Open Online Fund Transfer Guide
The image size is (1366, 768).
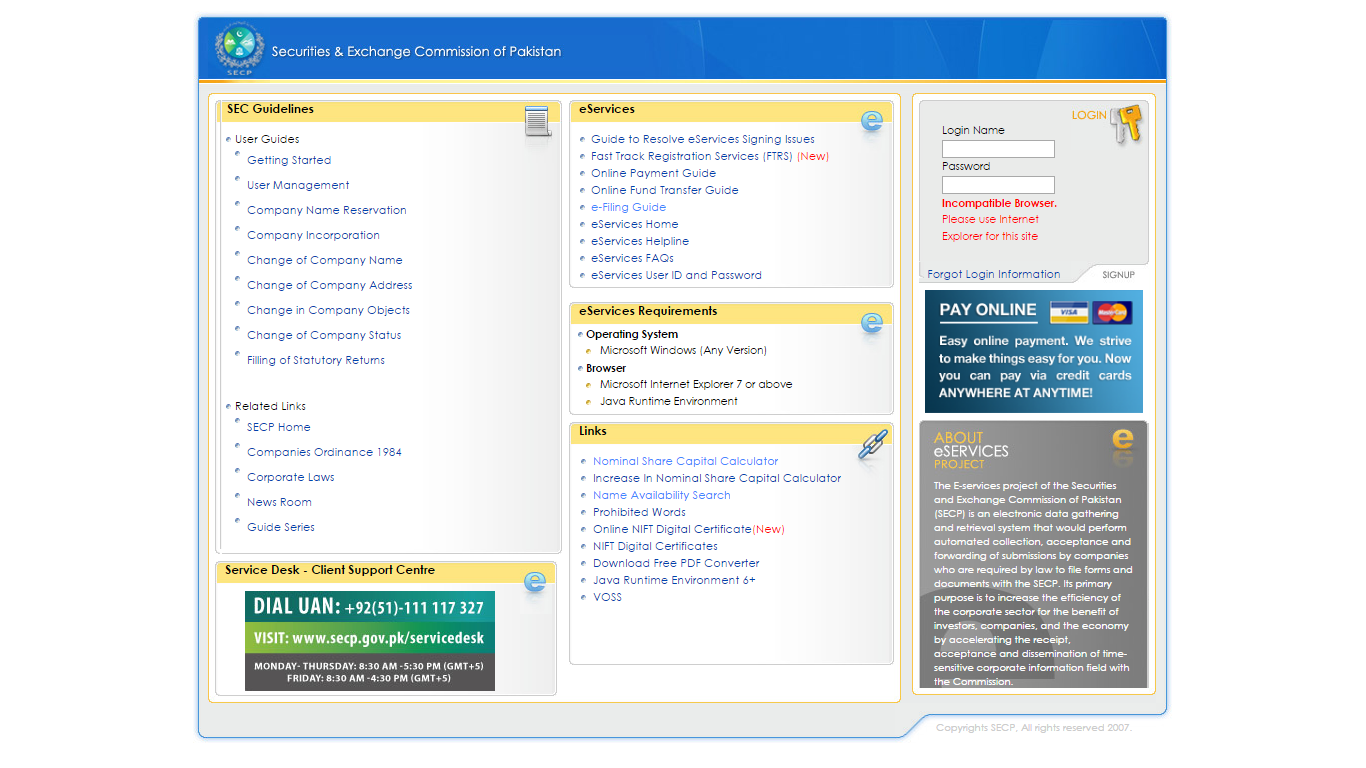tap(665, 190)
